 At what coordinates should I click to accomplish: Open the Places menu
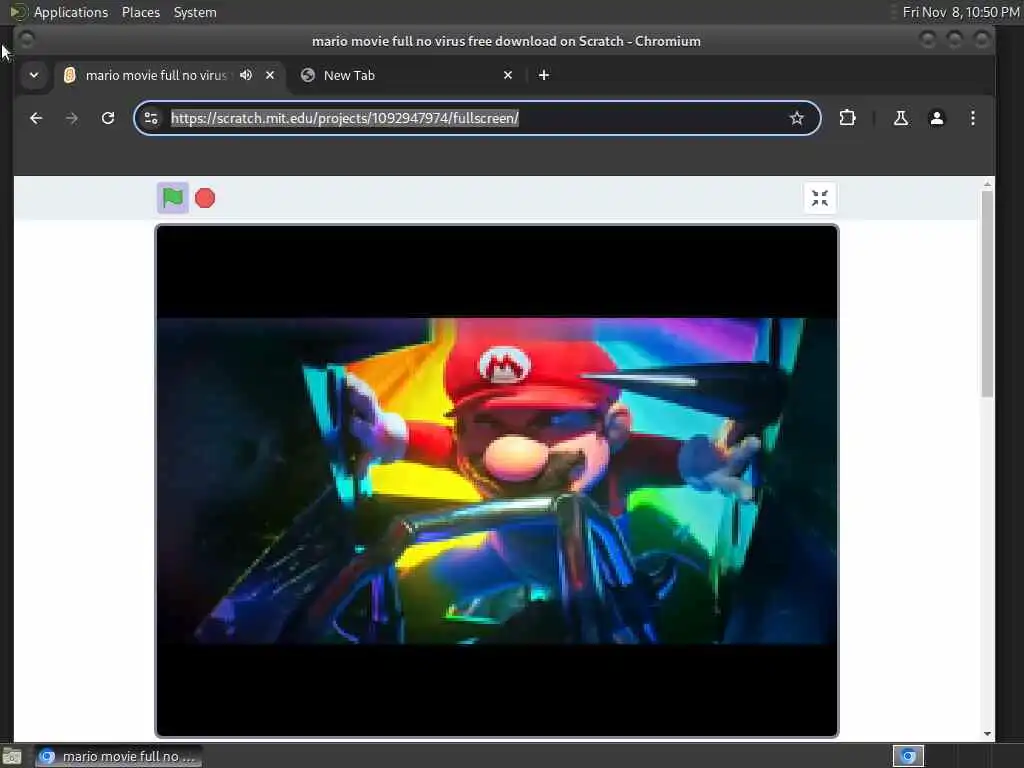[x=140, y=12]
